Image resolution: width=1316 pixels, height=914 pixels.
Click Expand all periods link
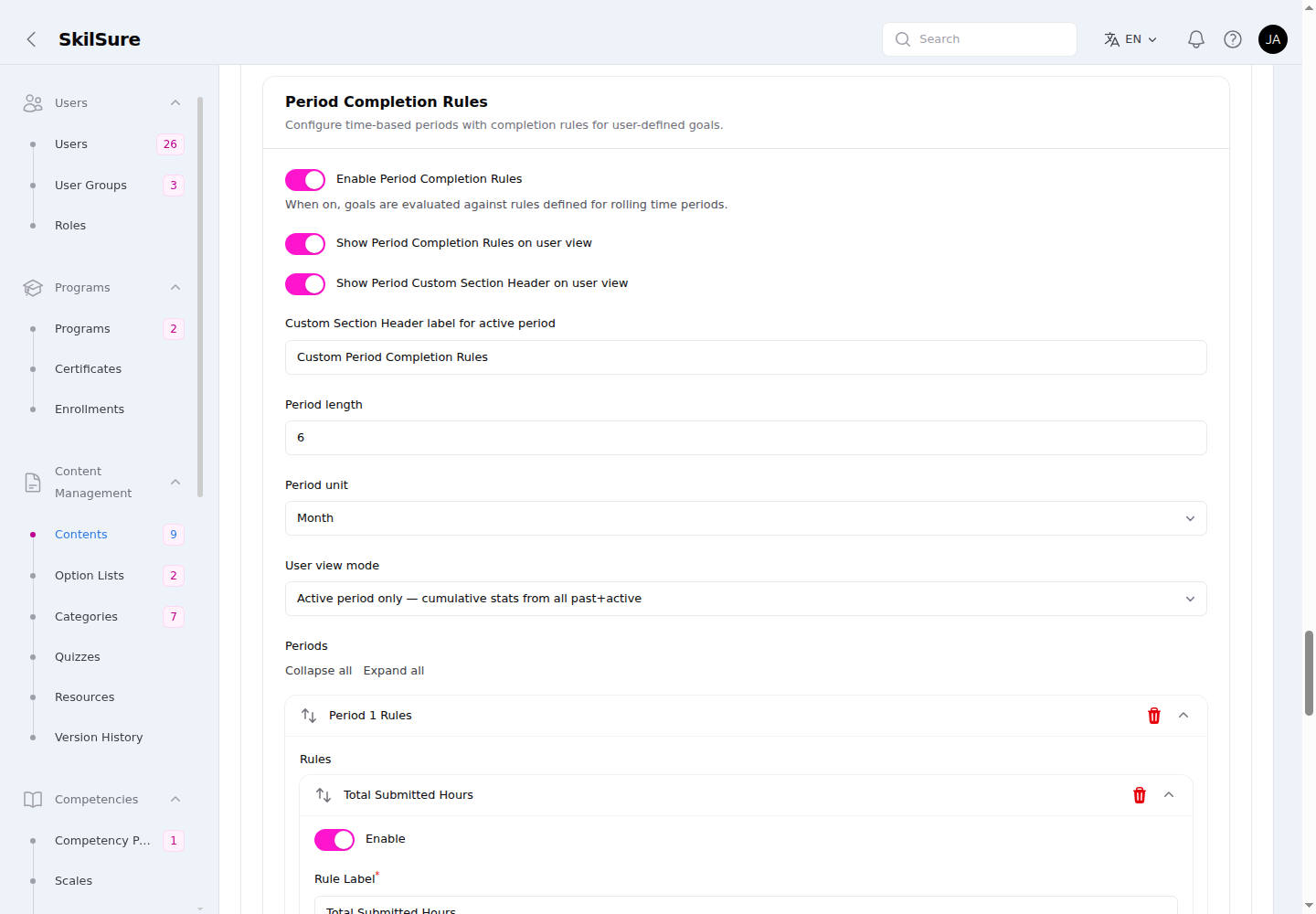[x=394, y=671]
